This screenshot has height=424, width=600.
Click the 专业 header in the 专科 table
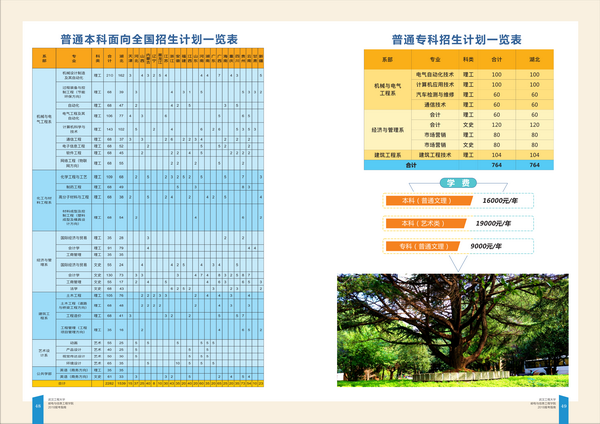(435, 59)
